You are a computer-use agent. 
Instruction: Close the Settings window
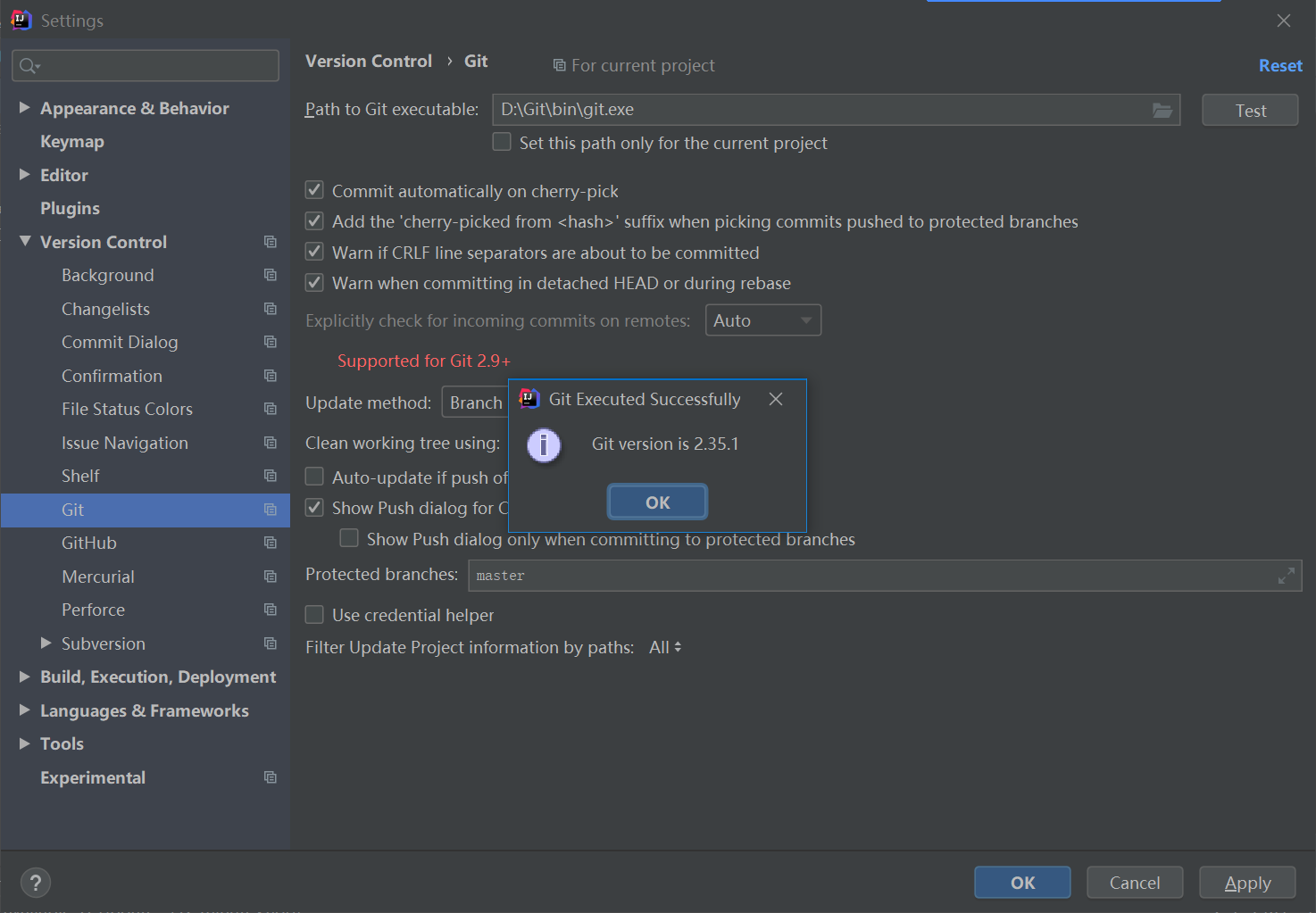click(x=1284, y=21)
